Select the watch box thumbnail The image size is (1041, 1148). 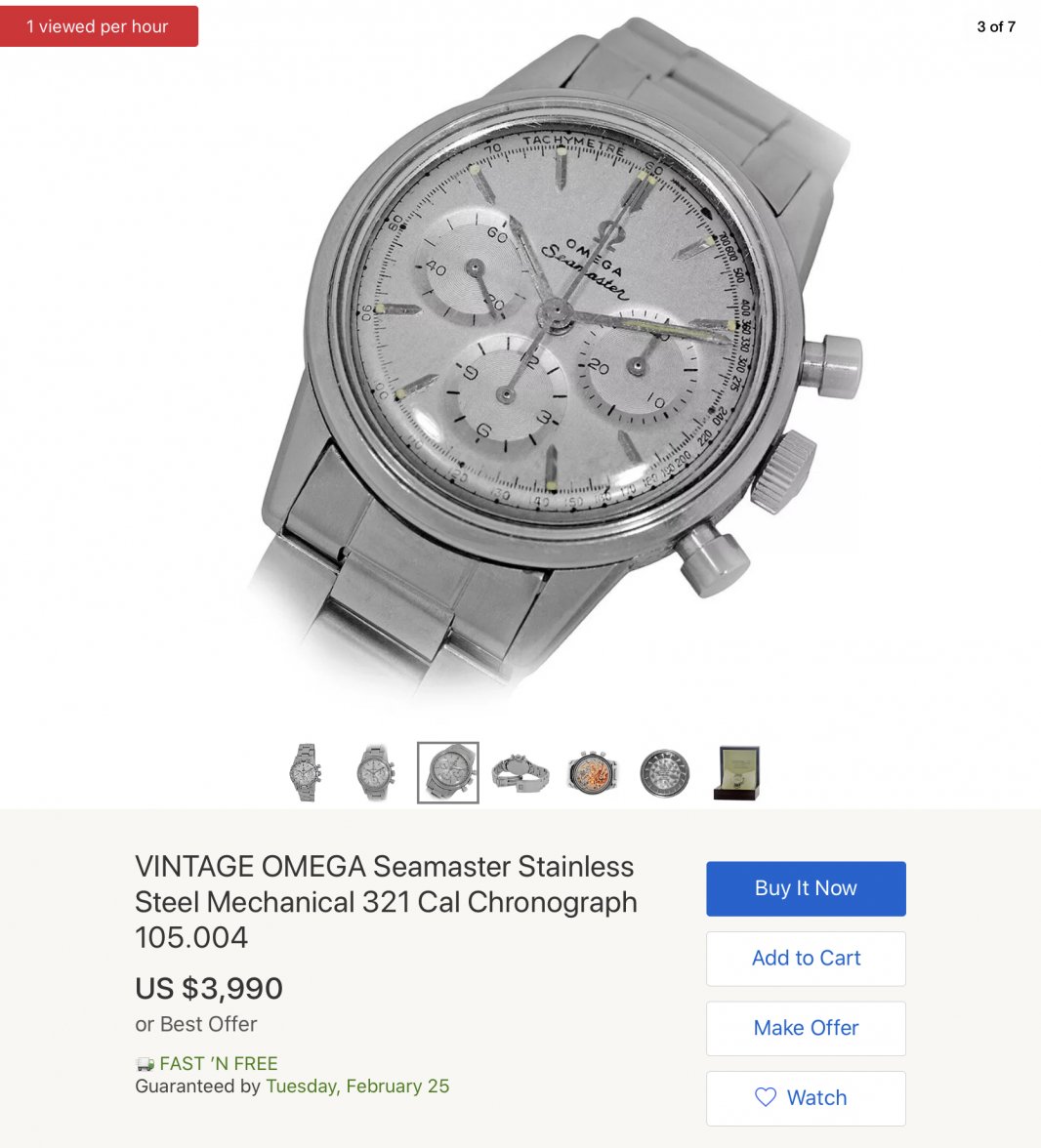[736, 772]
